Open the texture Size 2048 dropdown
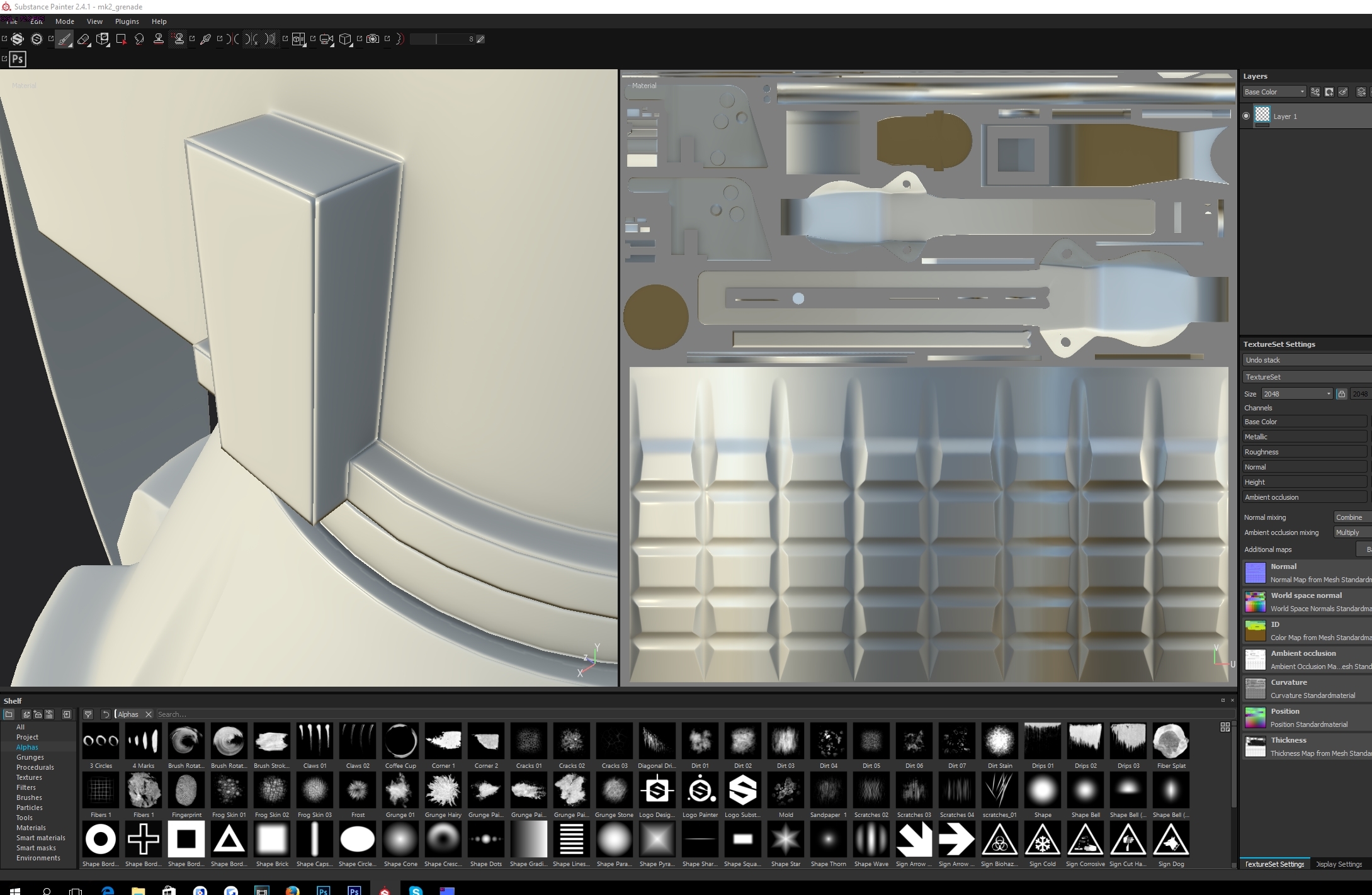Screen dimensions: 1372x895 pyautogui.click(x=1297, y=394)
